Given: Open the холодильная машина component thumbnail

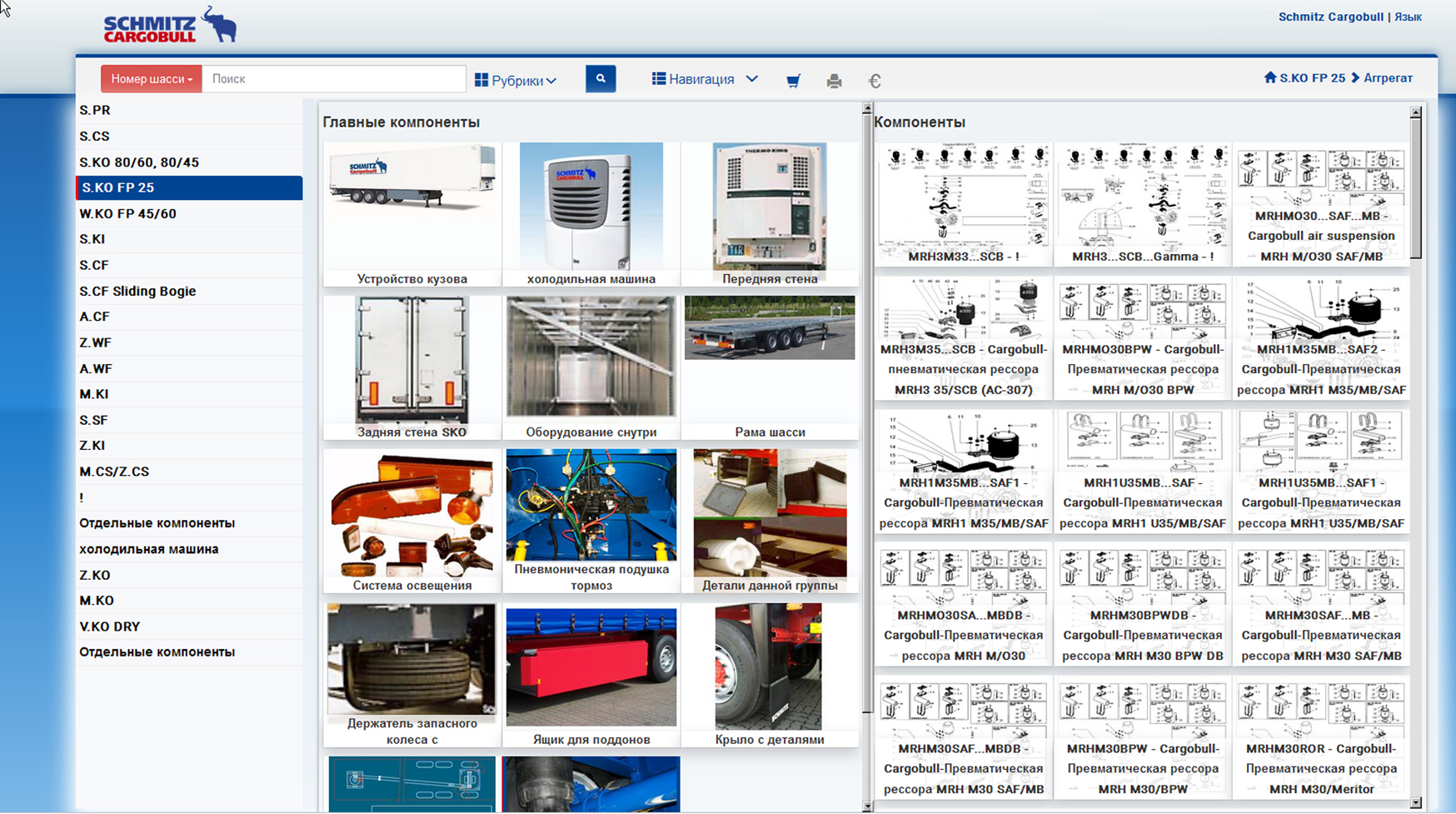Looking at the screenshot, I should coord(591,214).
